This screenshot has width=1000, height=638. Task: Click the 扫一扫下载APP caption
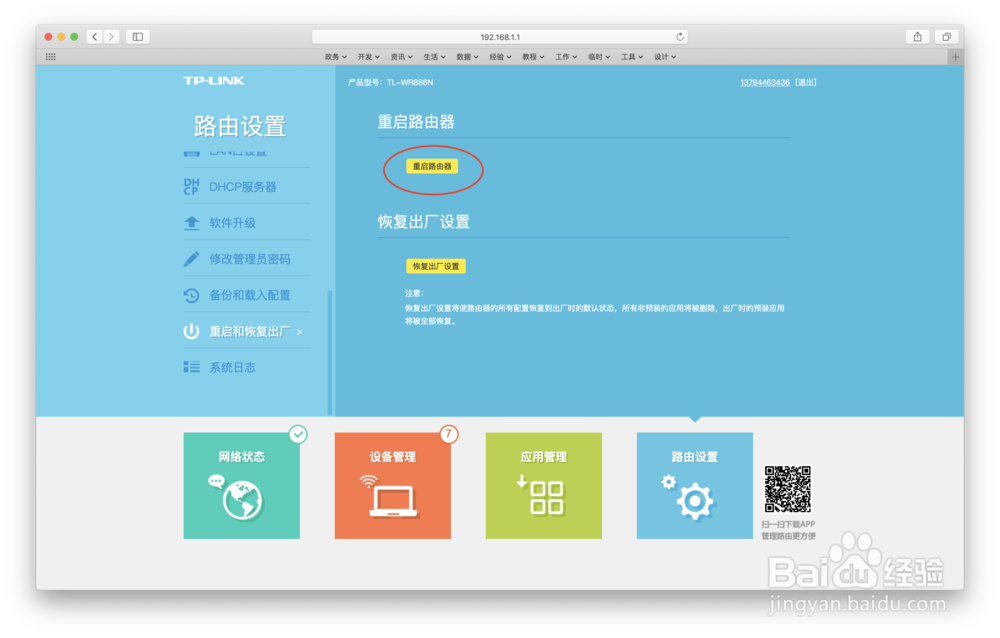point(788,524)
